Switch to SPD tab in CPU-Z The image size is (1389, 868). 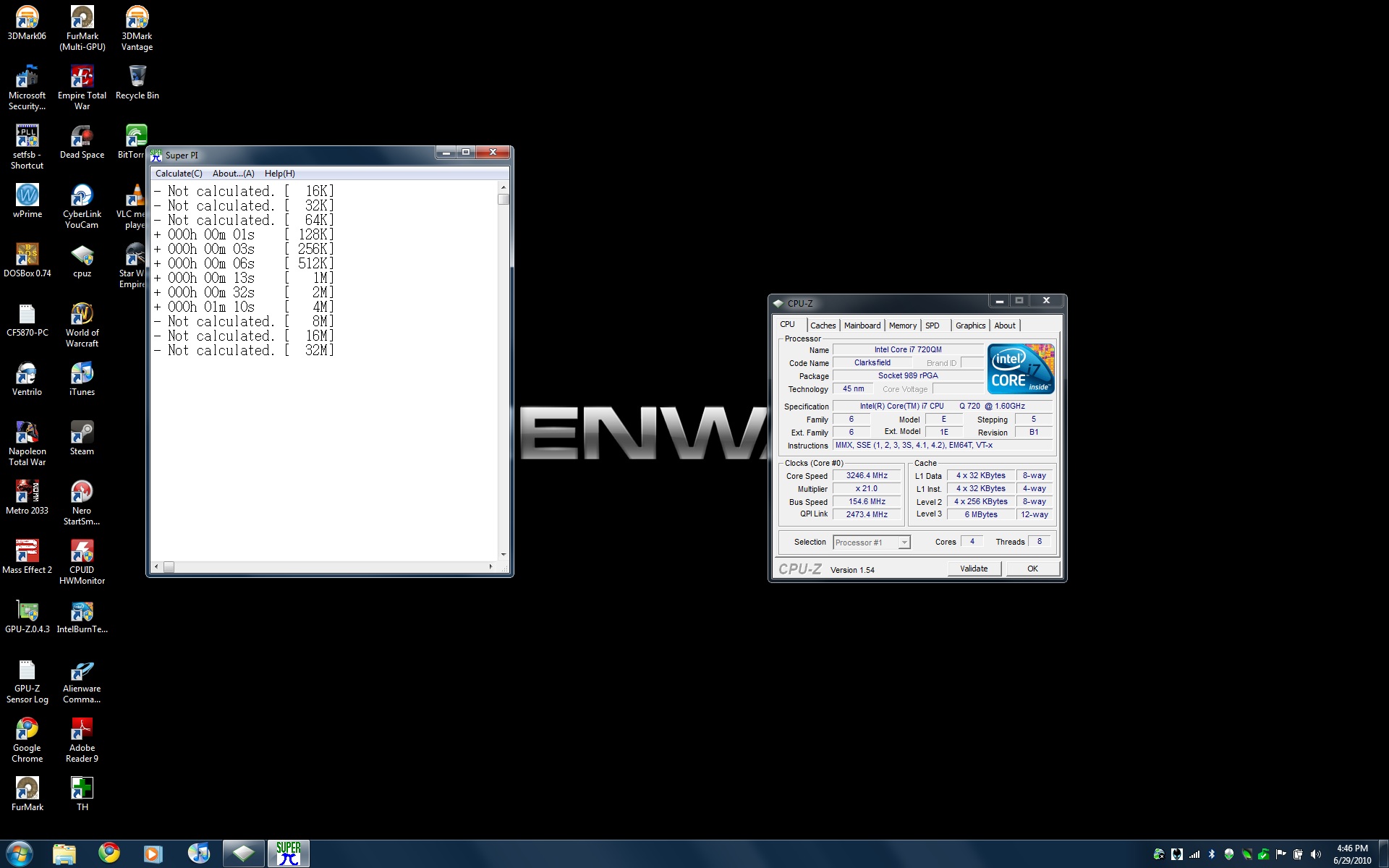933,325
